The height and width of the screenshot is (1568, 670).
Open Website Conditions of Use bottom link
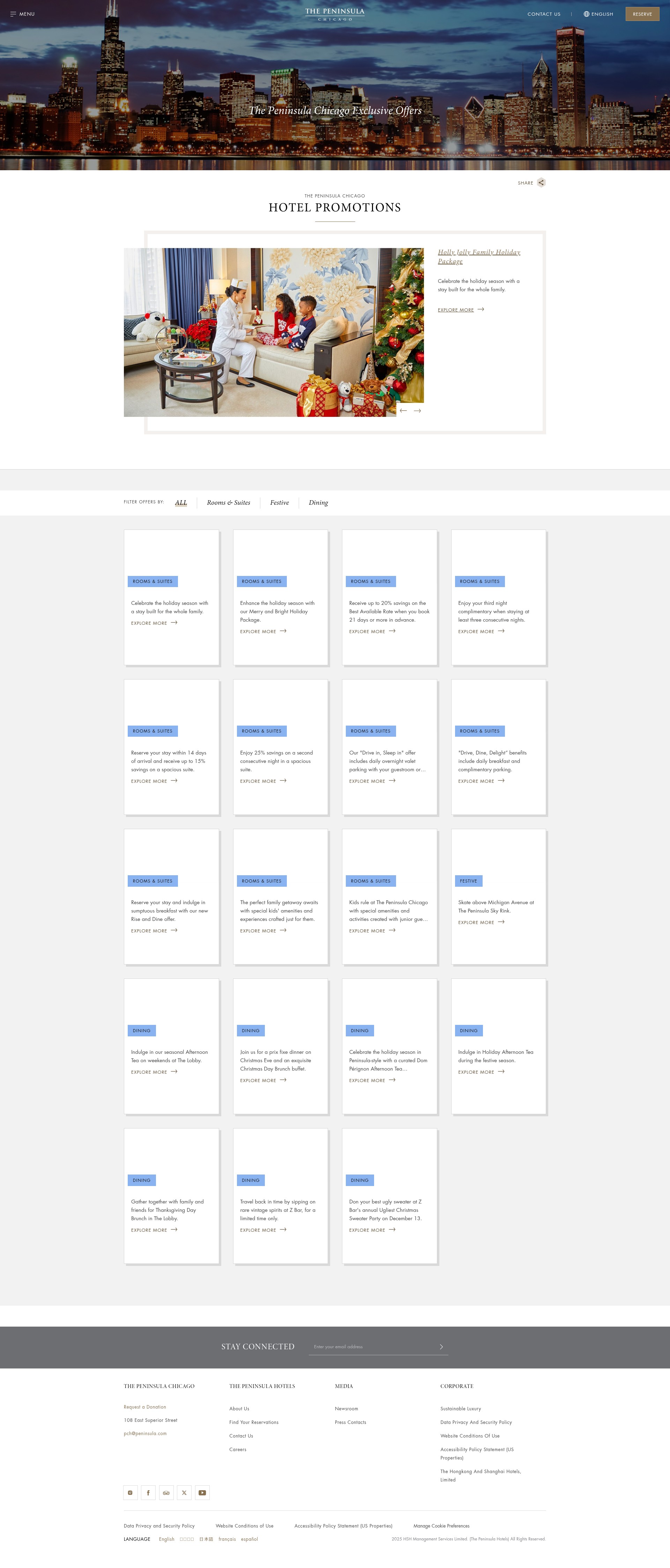pos(244,1526)
